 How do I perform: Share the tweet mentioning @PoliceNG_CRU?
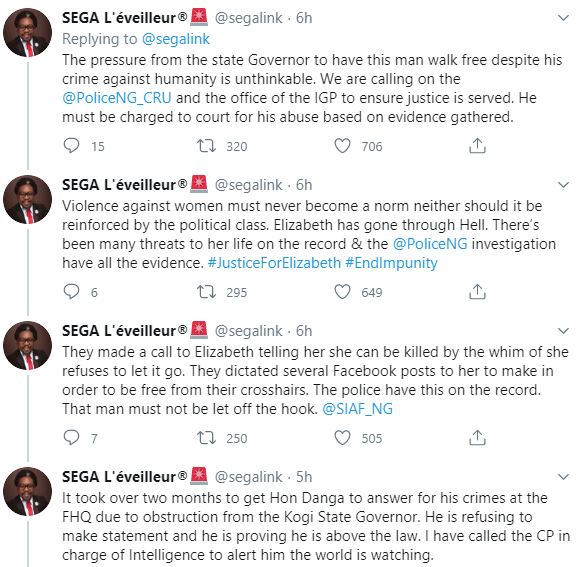click(x=477, y=146)
